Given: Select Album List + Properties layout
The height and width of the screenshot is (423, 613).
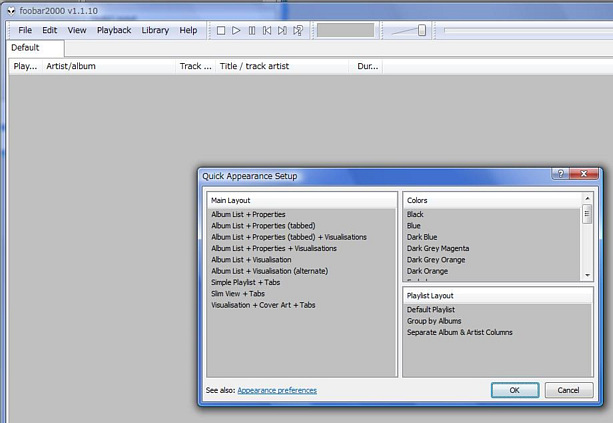Looking at the screenshot, I should pos(248,214).
